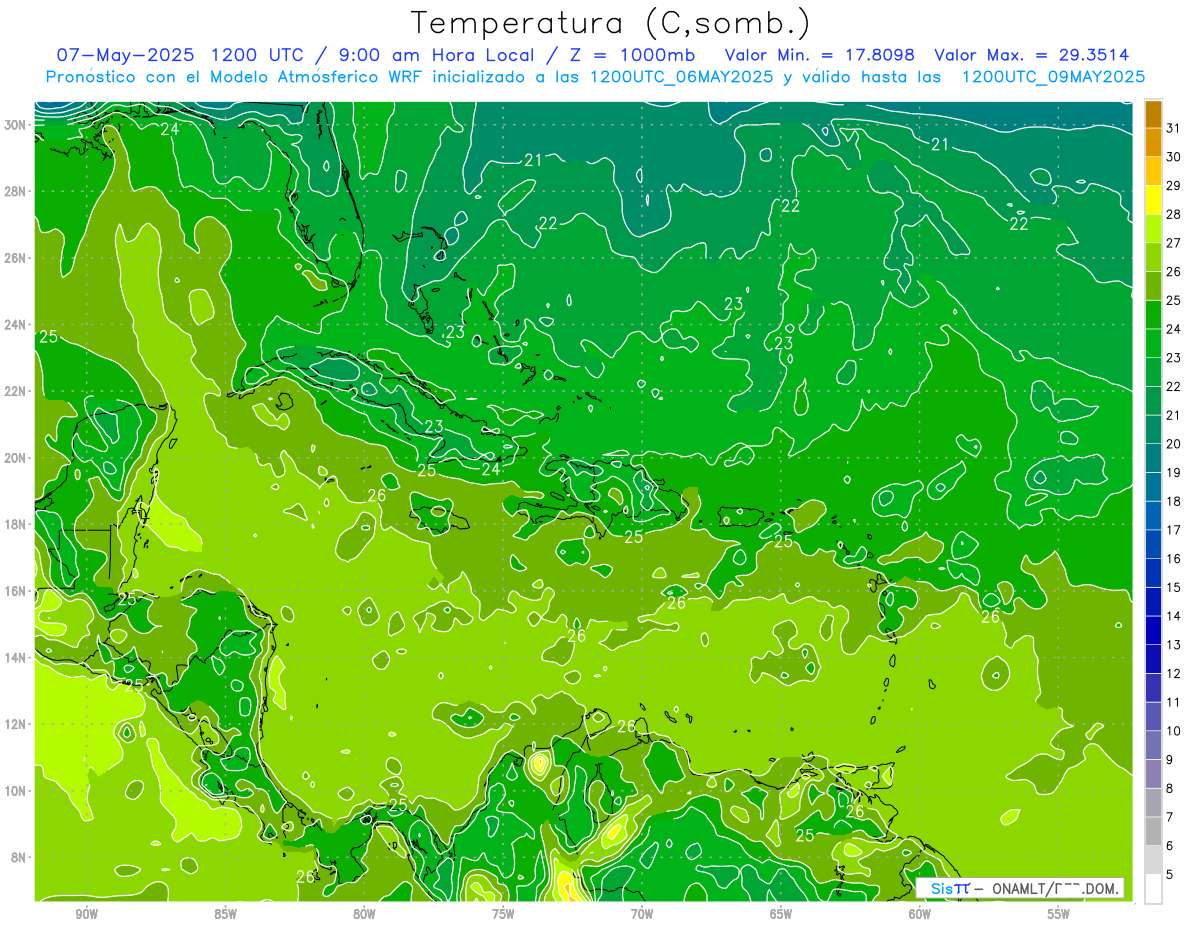Screen dimensions: 1200x927
Task: Click the colorbar label '11'
Action: click(1174, 703)
